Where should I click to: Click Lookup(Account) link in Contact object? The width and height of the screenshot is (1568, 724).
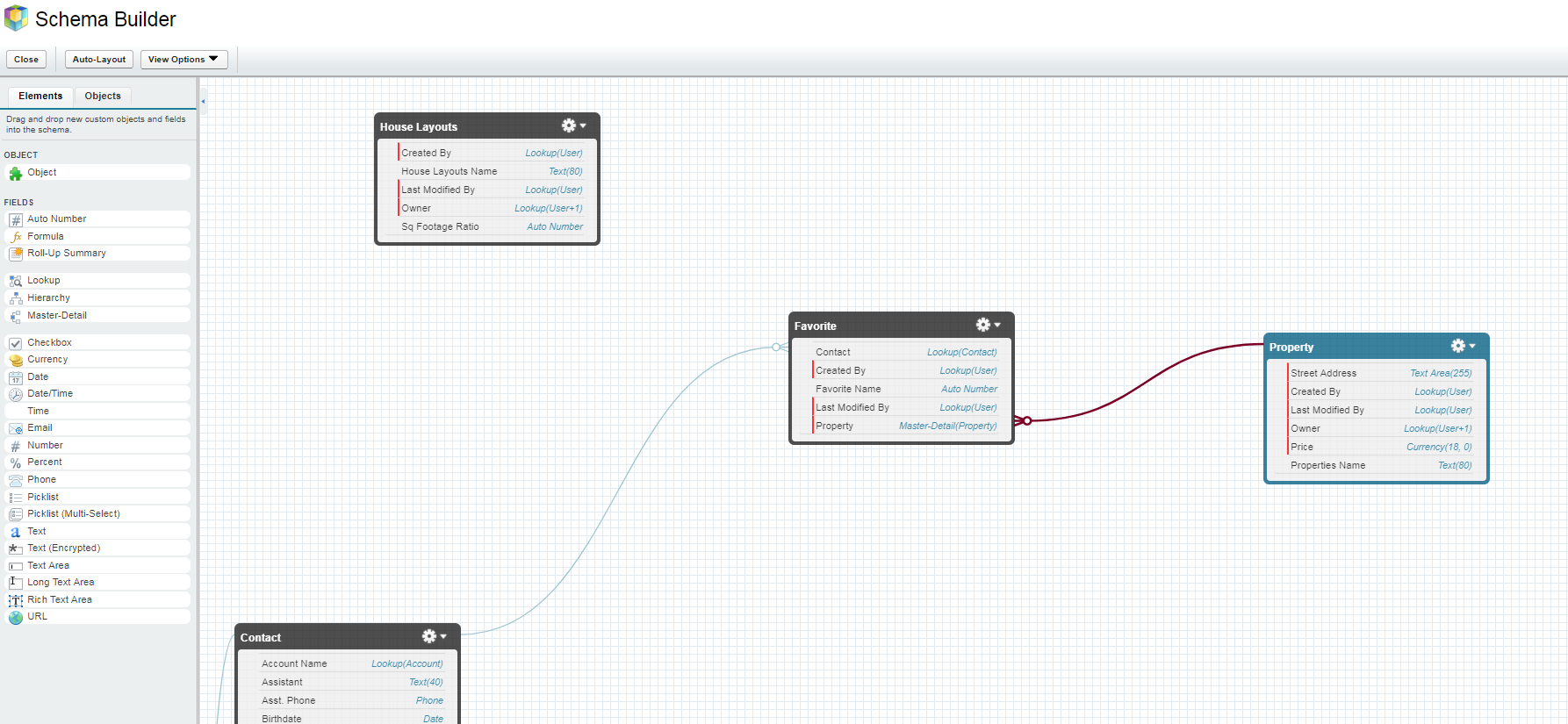[x=407, y=664]
